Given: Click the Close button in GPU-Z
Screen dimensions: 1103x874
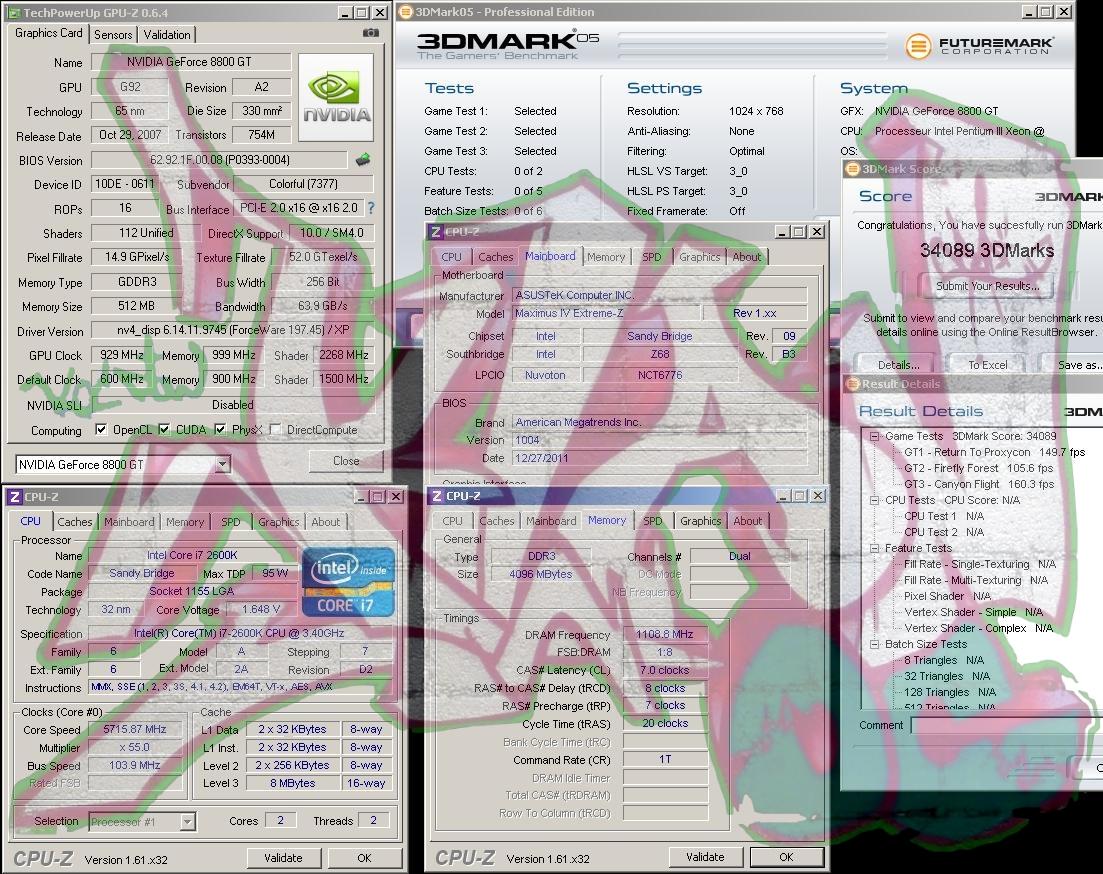Looking at the screenshot, I should click(346, 461).
